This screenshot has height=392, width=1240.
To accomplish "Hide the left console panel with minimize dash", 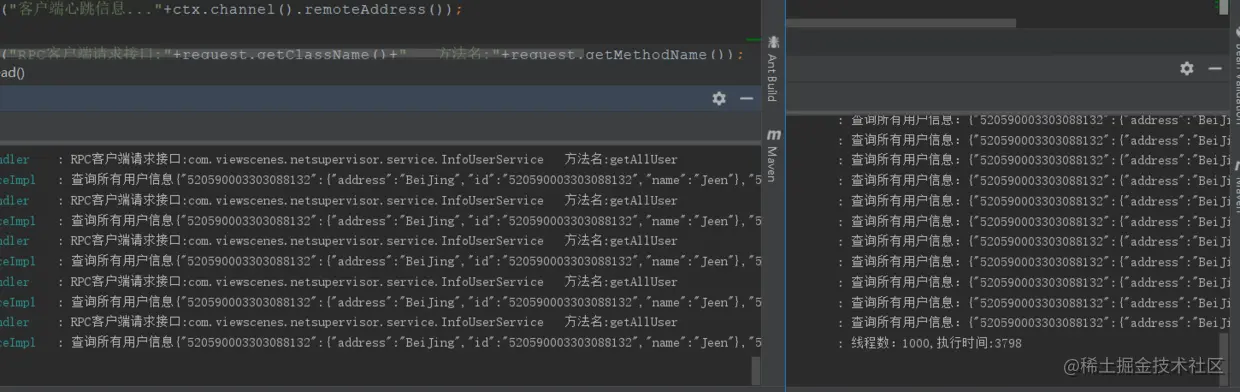I will [746, 98].
